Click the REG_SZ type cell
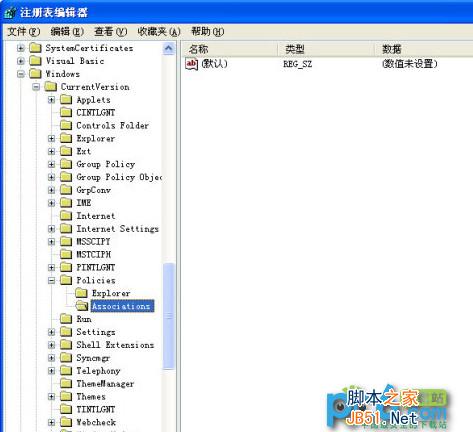The image size is (473, 432). (298, 64)
